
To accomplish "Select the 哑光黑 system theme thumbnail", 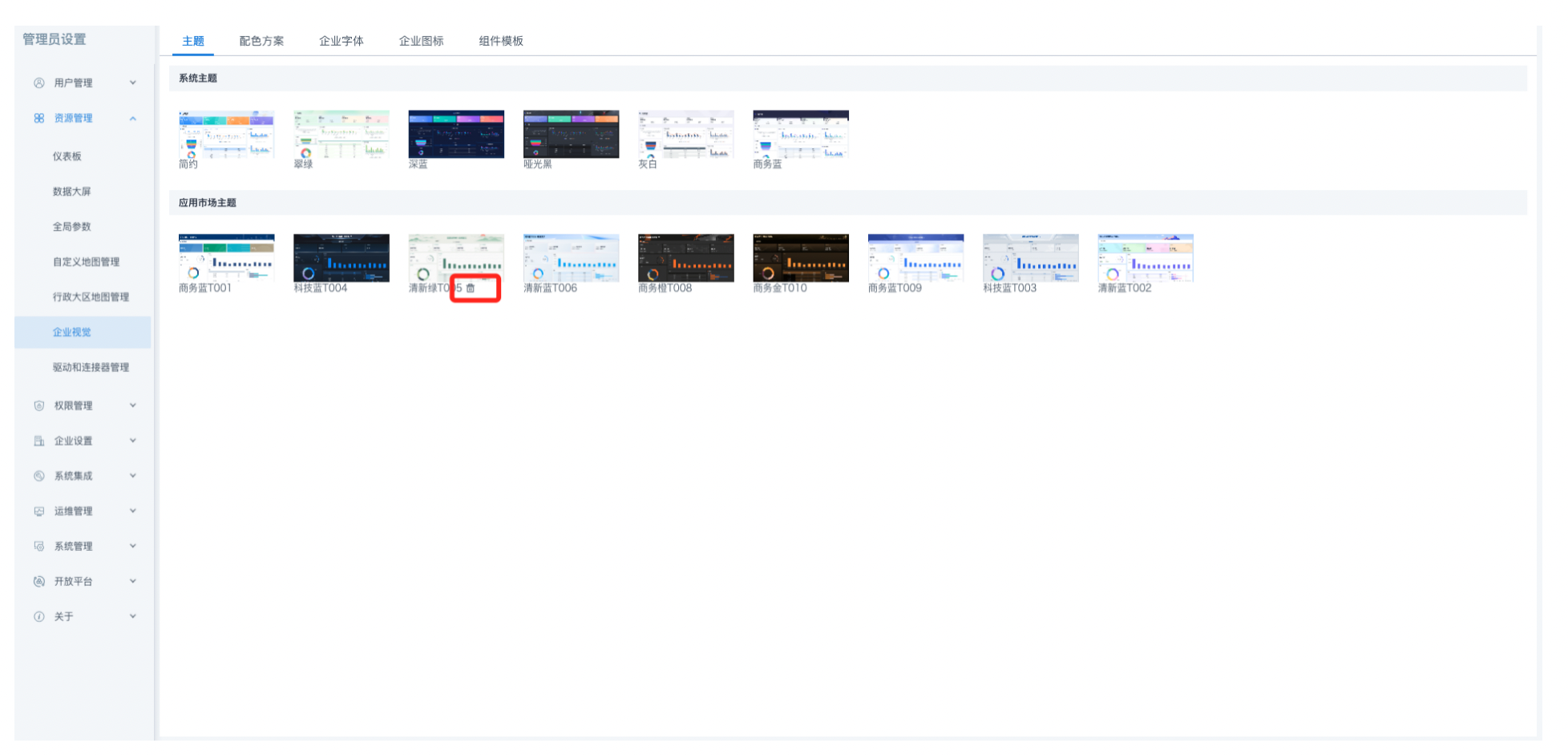I will 571,134.
